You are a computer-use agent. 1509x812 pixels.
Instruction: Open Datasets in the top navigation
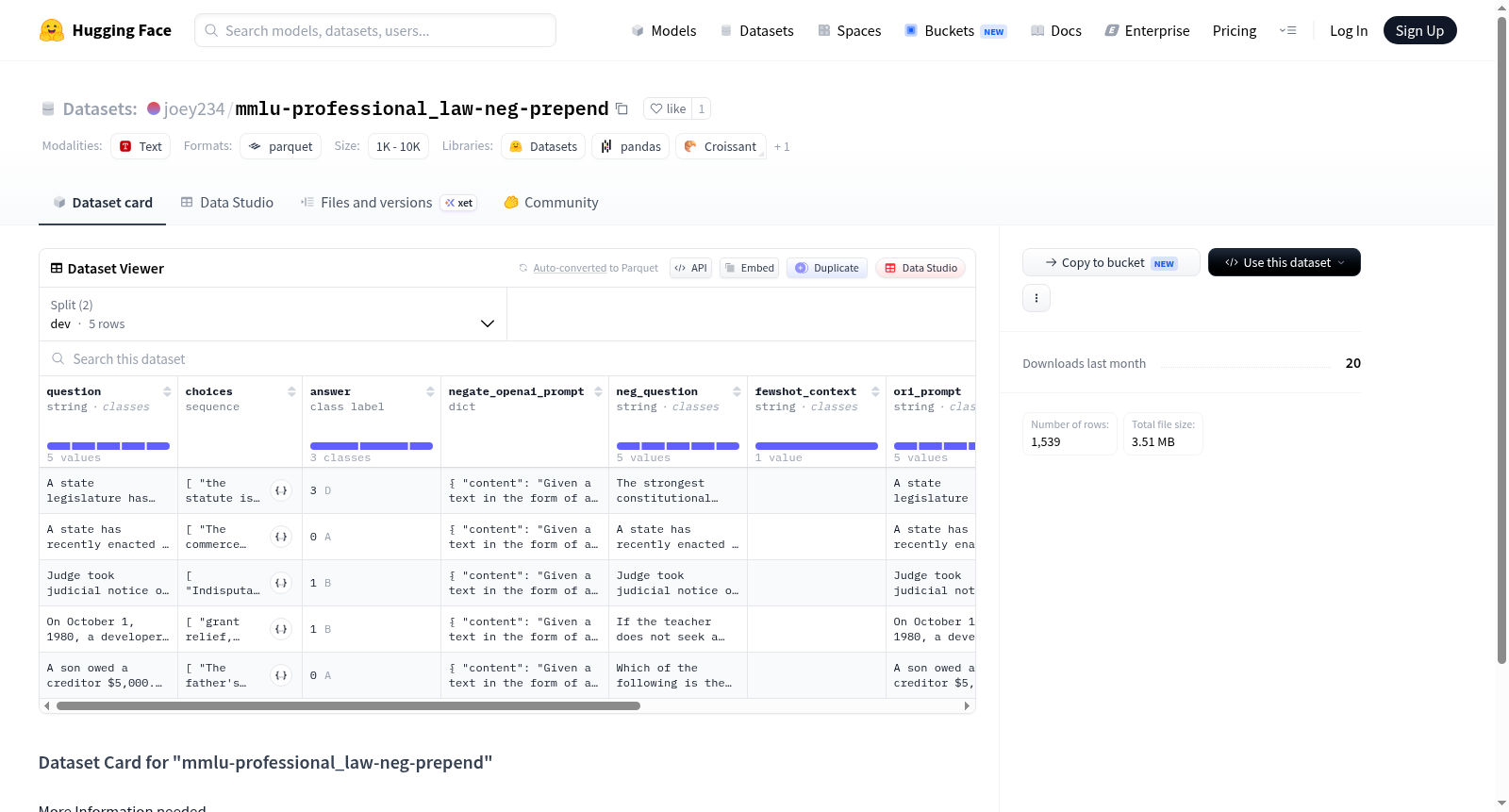[x=756, y=30]
